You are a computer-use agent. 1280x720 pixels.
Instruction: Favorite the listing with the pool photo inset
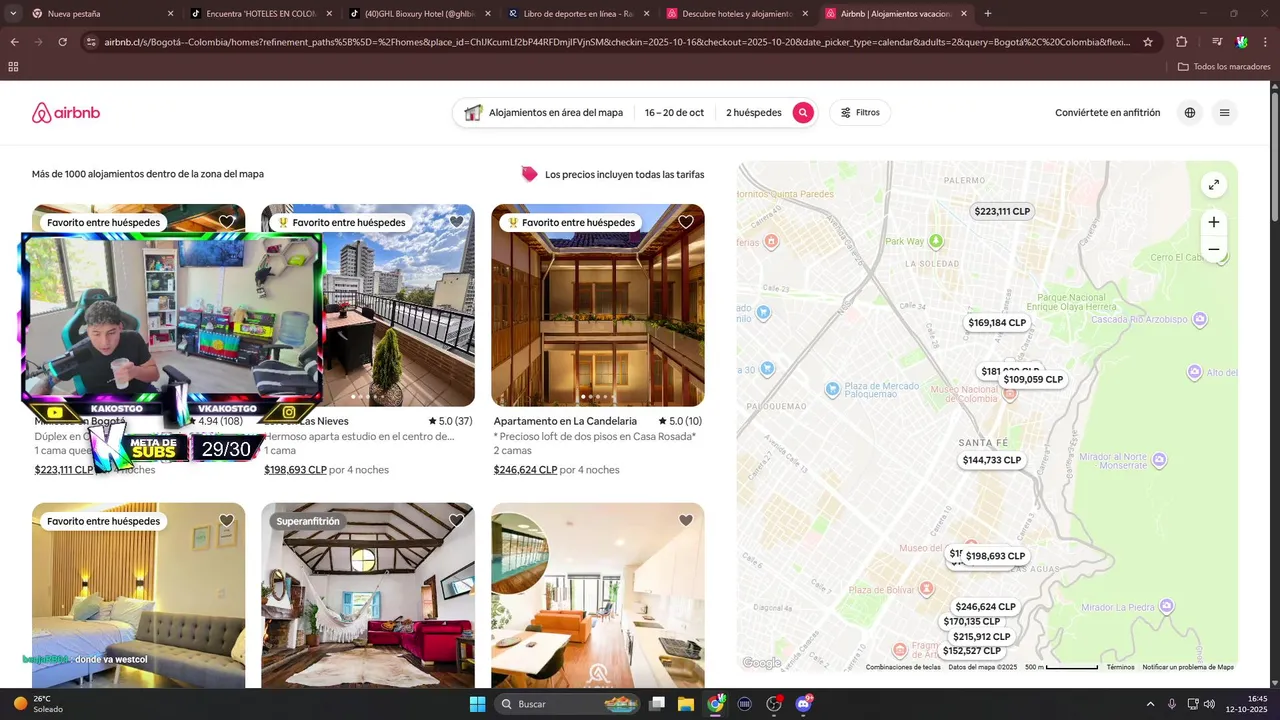pyautogui.click(x=686, y=520)
